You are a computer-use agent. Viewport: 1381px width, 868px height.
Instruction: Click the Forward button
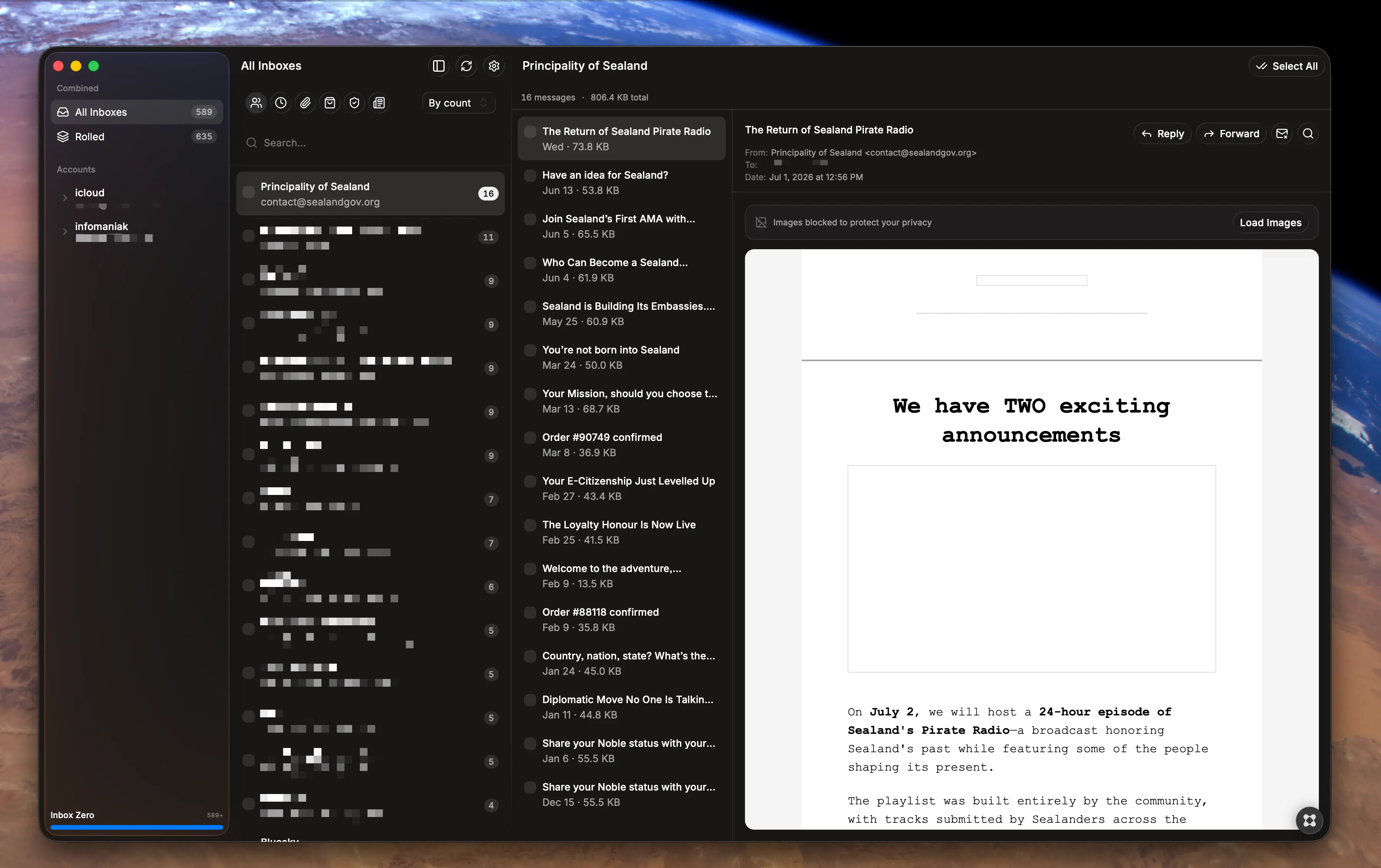click(1231, 133)
